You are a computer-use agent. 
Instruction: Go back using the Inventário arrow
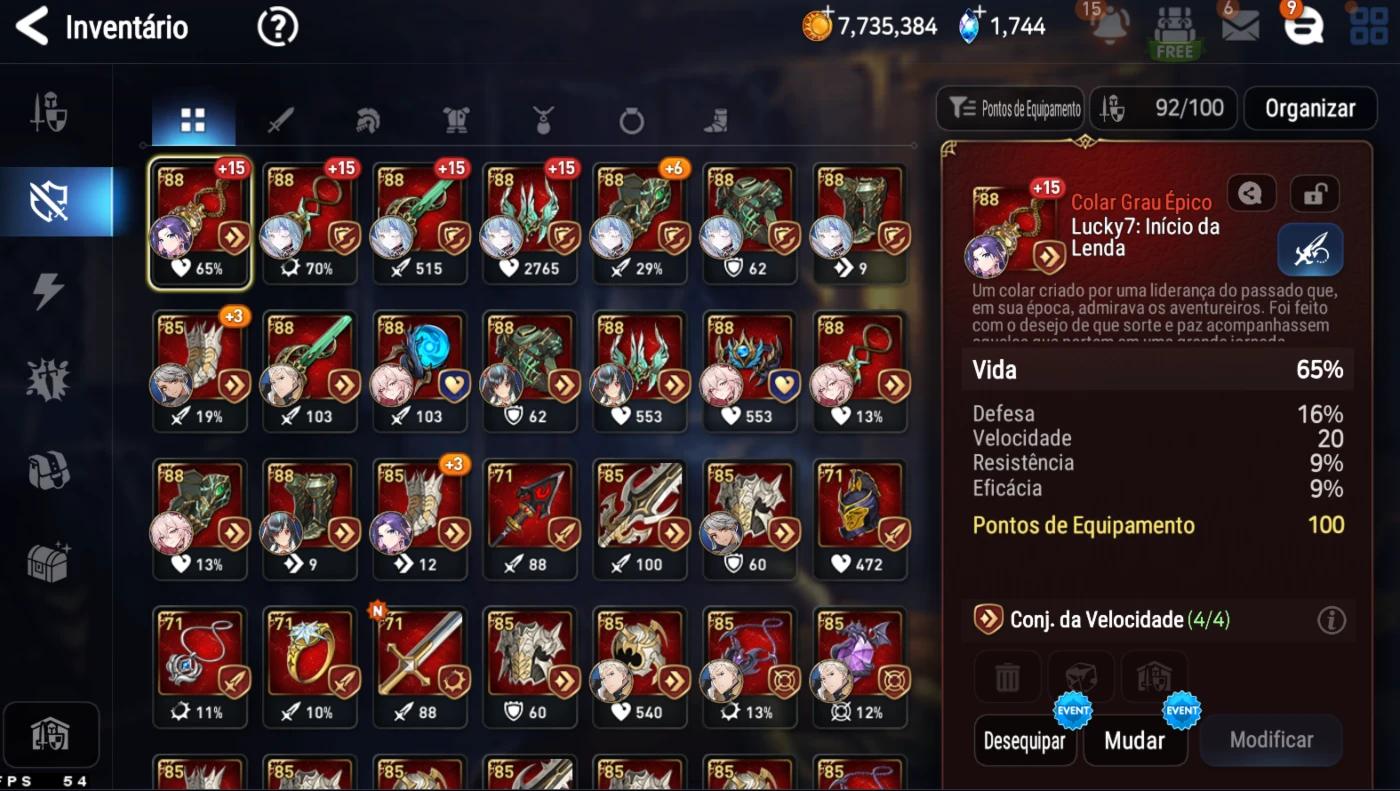(x=32, y=27)
